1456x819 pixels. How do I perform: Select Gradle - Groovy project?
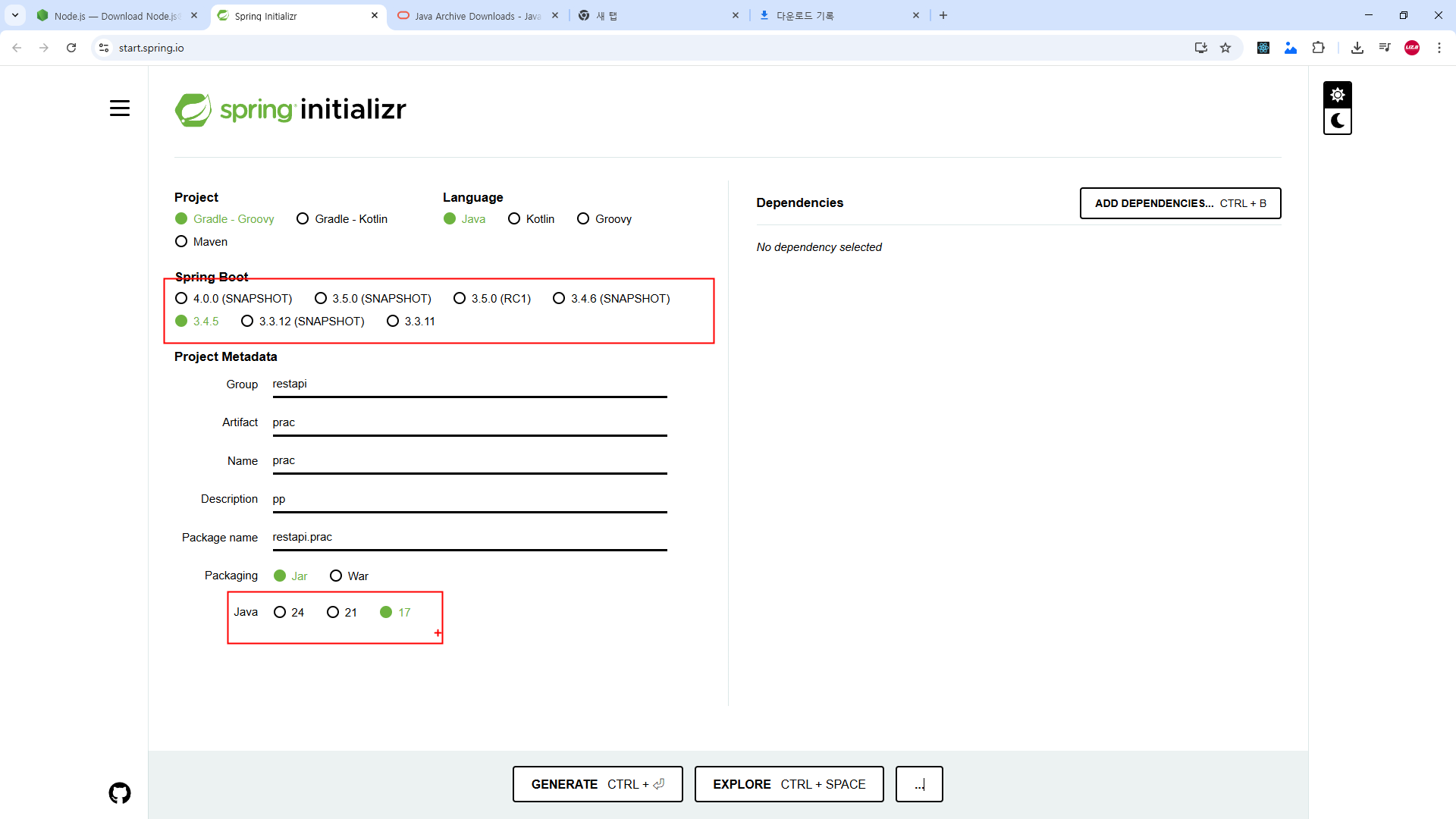pos(224,219)
